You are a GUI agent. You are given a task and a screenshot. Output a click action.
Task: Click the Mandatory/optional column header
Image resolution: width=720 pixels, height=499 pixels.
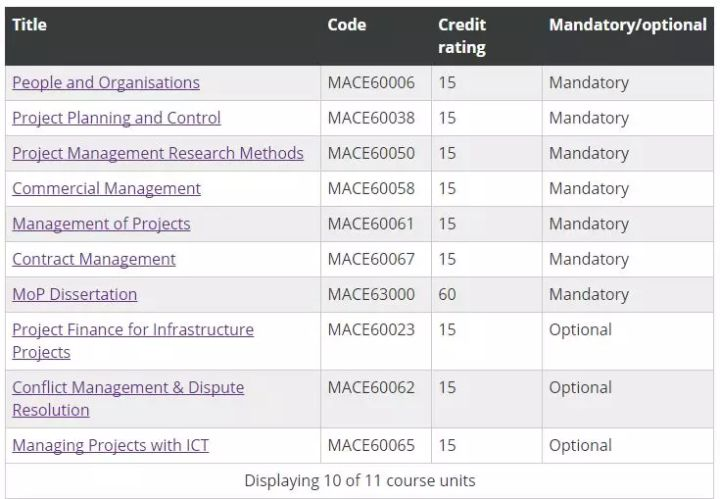pyautogui.click(x=627, y=25)
